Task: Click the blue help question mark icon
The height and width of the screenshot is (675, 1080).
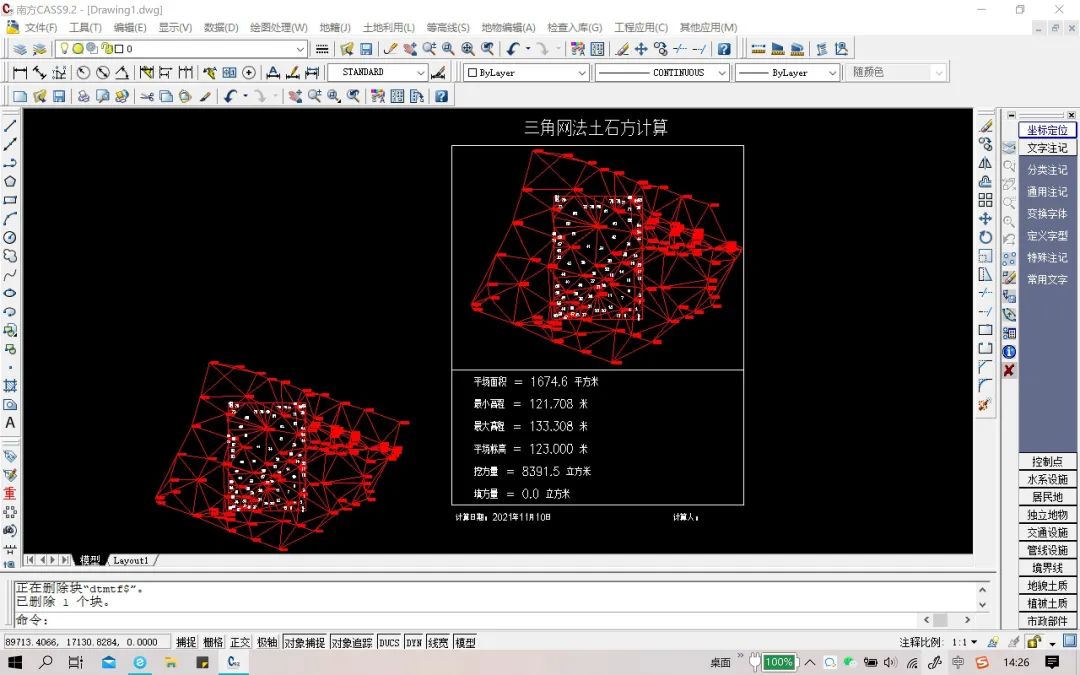Action: coord(724,49)
